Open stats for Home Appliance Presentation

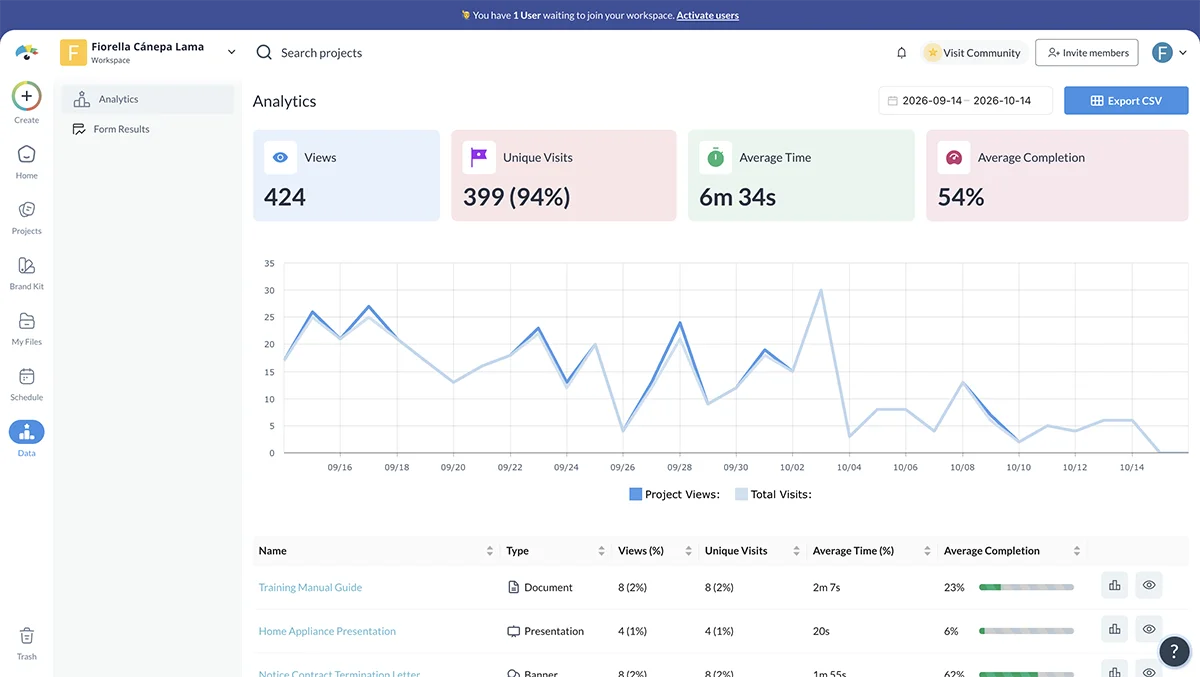click(x=1114, y=630)
